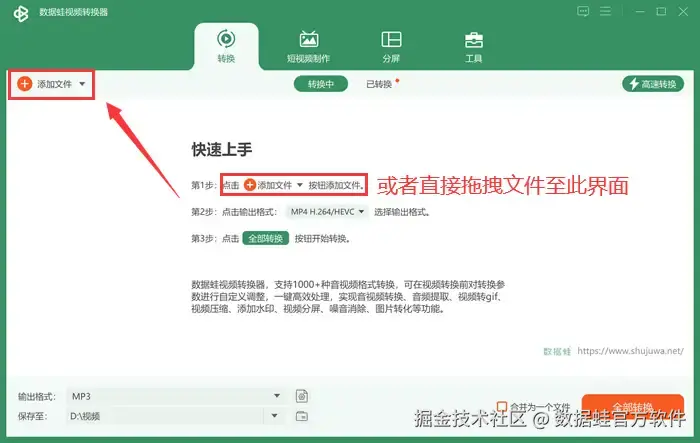Click the app logo icon
The height and width of the screenshot is (443, 700).
(21, 13)
